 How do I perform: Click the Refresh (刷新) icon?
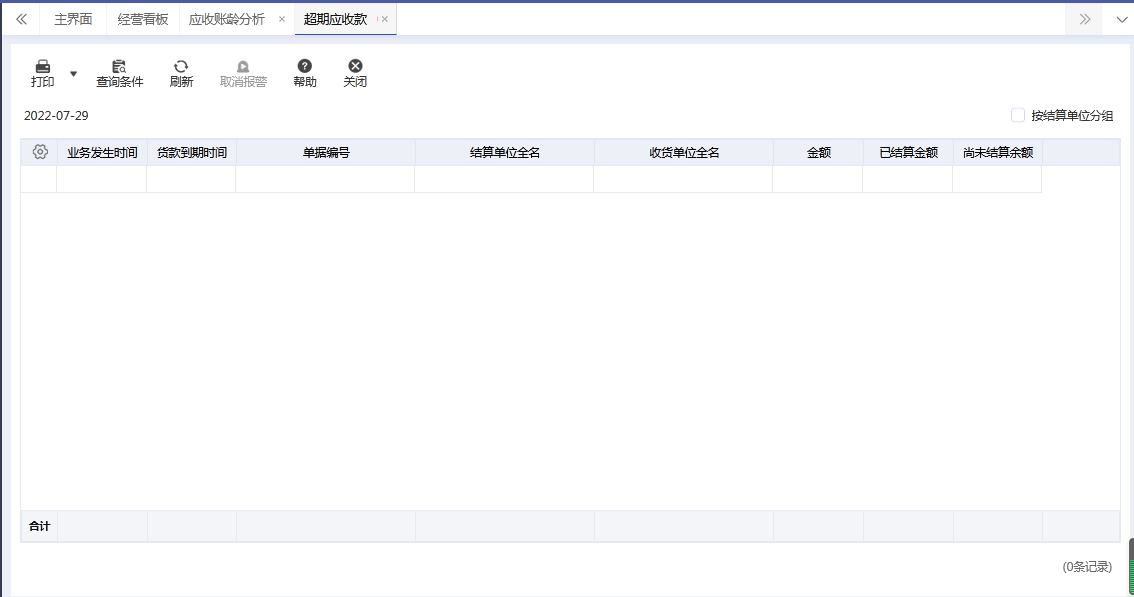click(x=181, y=66)
